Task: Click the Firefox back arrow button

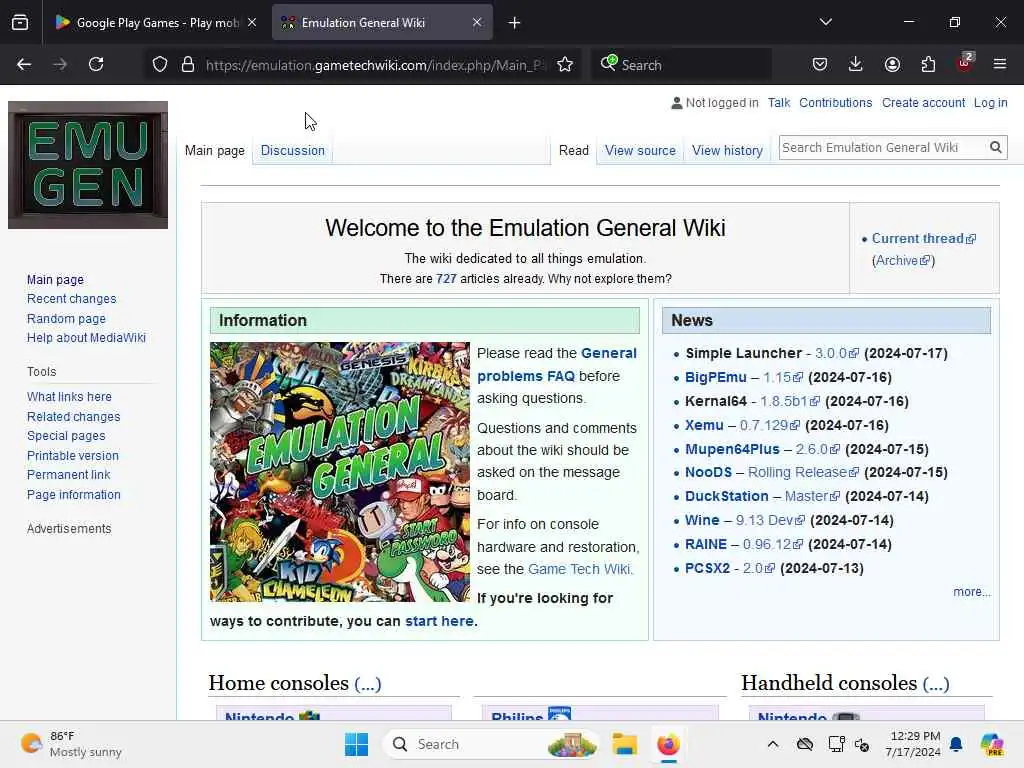Action: pyautogui.click(x=24, y=64)
